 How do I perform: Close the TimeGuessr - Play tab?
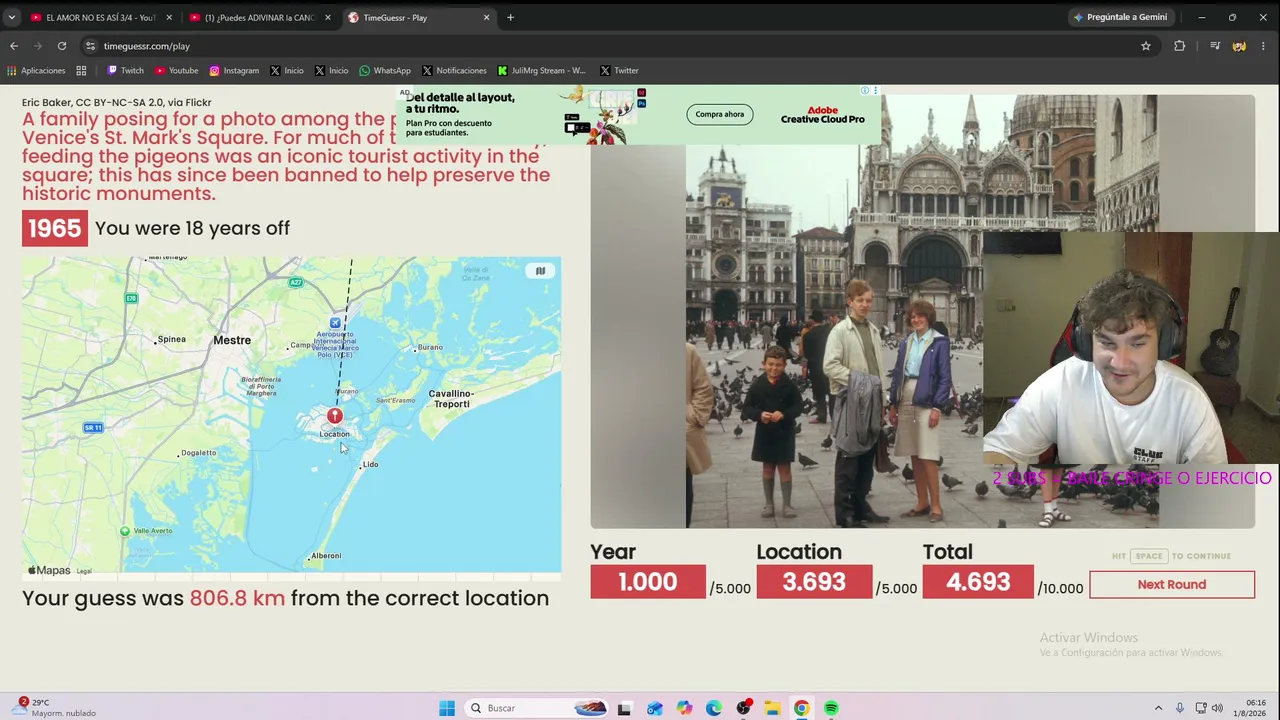487,17
